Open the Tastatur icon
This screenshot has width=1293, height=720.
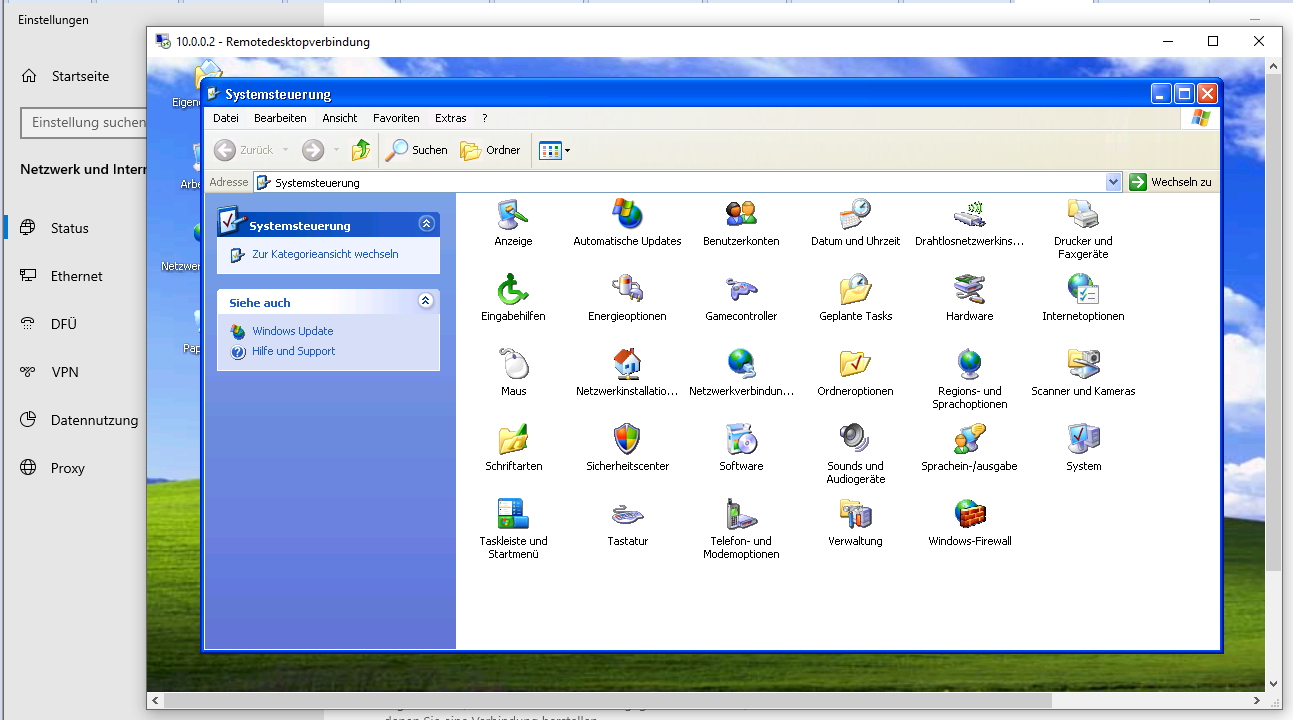(627, 514)
